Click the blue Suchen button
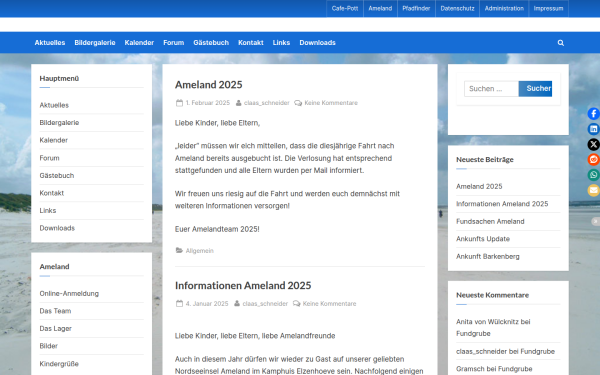Screen dimensions: 600x375 [x=535, y=89]
